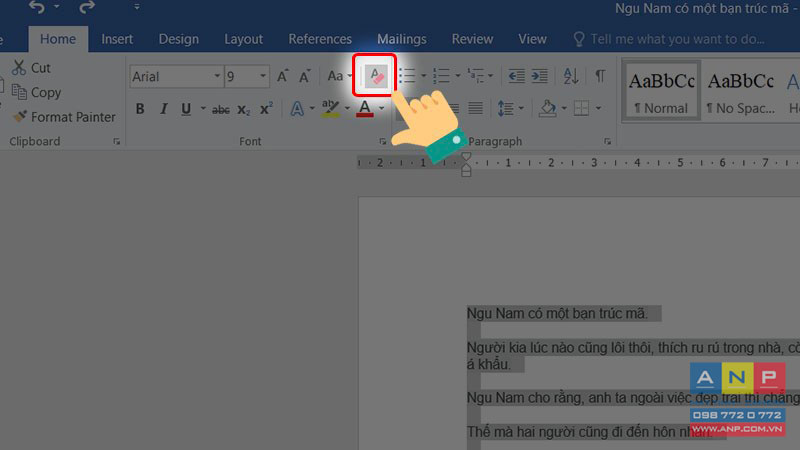Click the Borders icon
This screenshot has height=450, width=800.
click(x=581, y=108)
